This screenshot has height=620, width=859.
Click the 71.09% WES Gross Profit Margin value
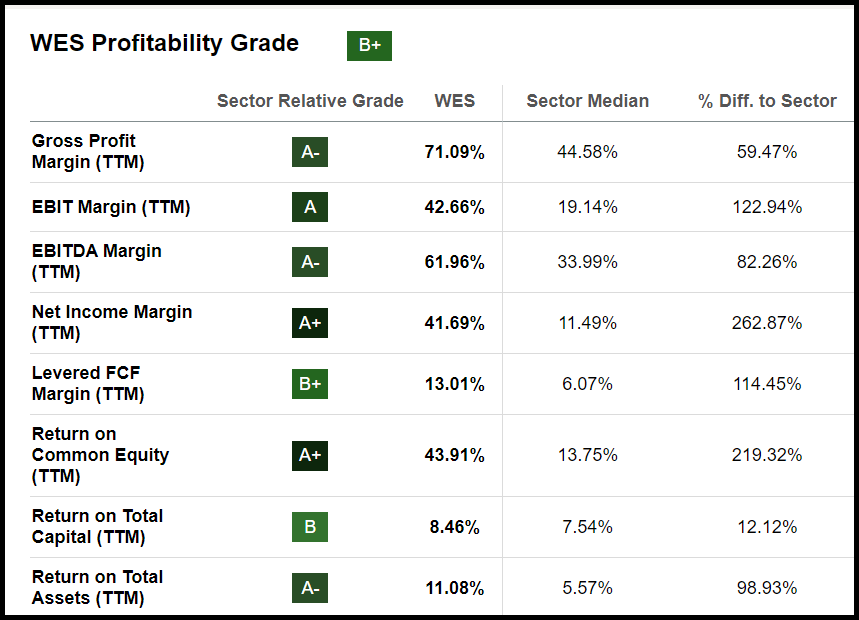tap(455, 152)
